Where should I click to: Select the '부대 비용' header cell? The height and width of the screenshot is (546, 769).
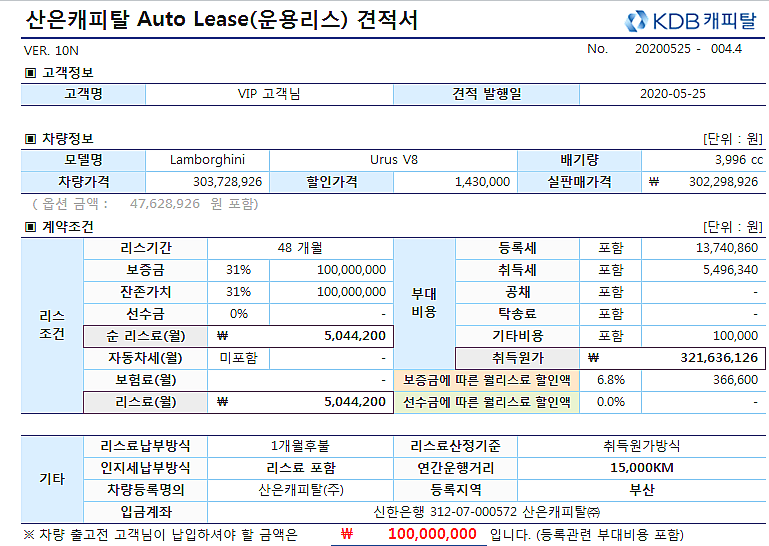(x=424, y=303)
